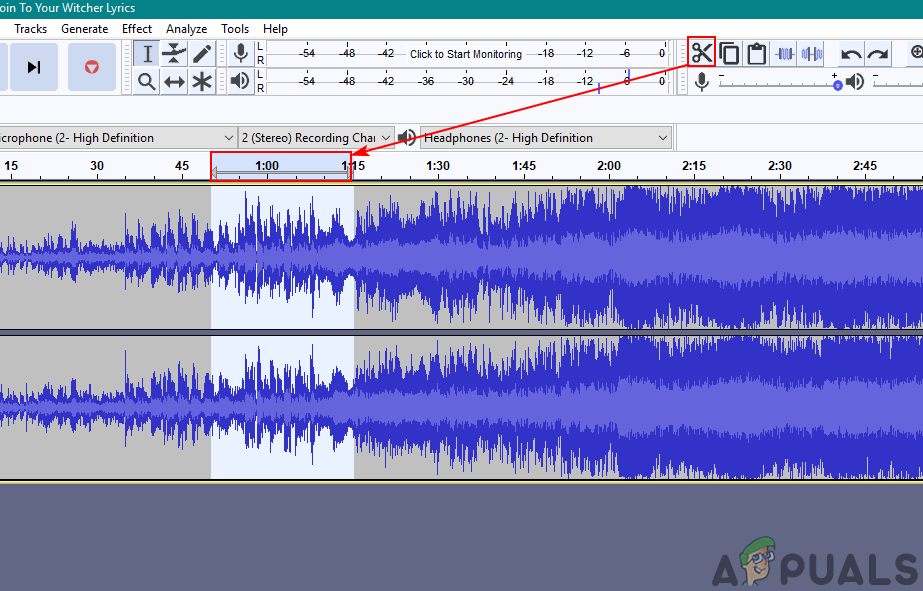
Task: Open the Headphones playback device dropdown
Action: pyautogui.click(x=662, y=137)
